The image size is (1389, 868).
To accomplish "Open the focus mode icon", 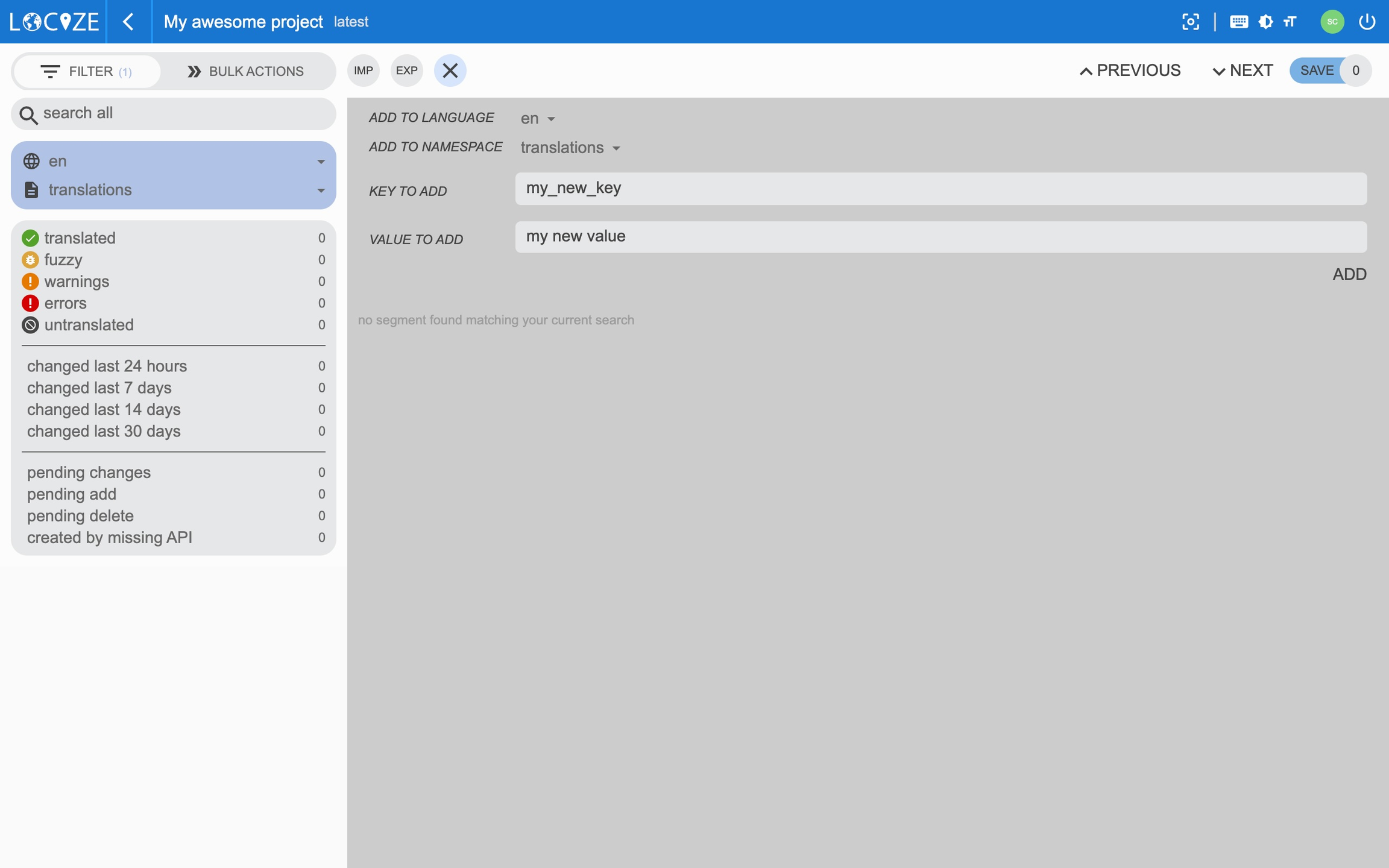I will pos(1190,22).
